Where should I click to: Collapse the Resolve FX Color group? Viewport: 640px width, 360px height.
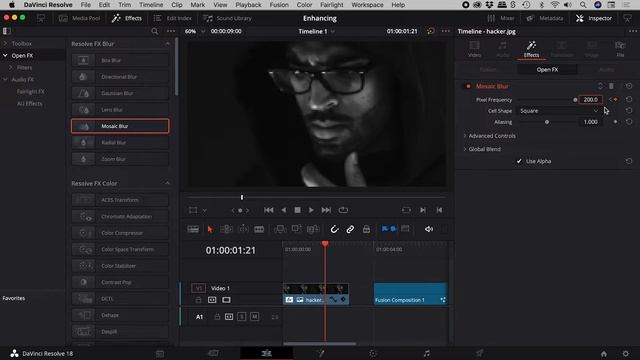click(x=167, y=183)
